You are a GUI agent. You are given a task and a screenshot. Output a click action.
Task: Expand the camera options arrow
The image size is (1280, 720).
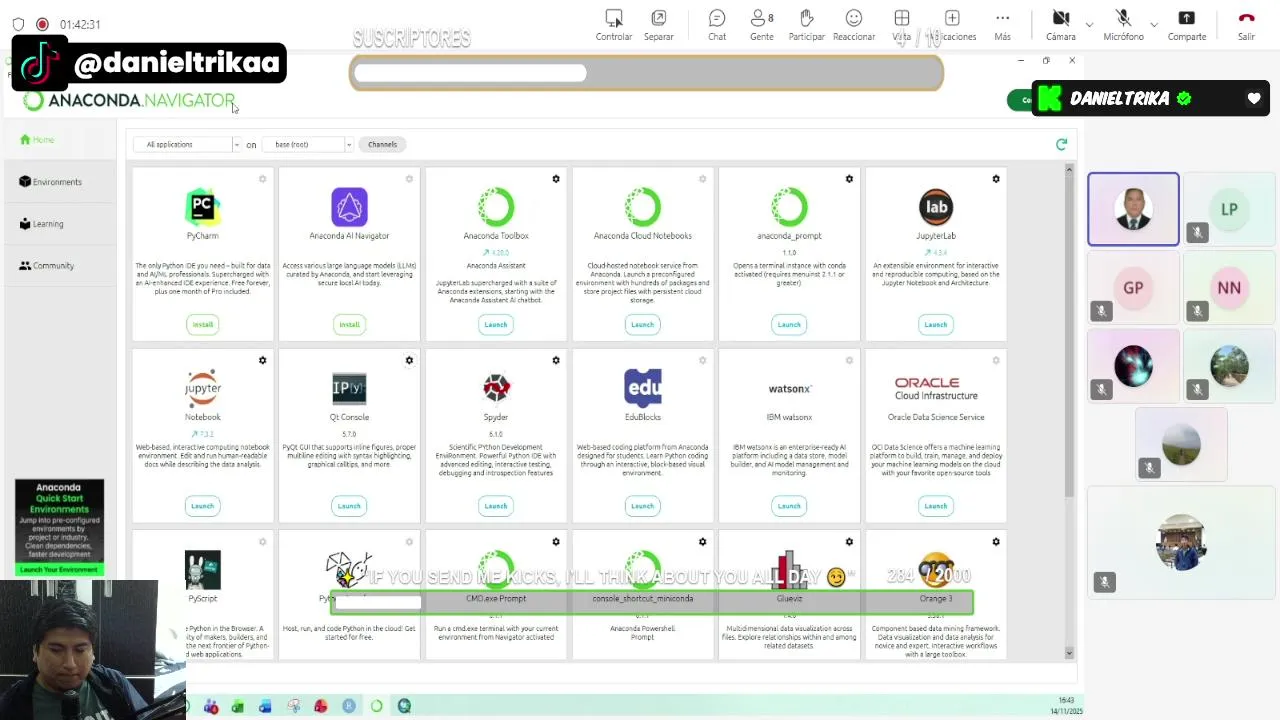tap(1089, 24)
